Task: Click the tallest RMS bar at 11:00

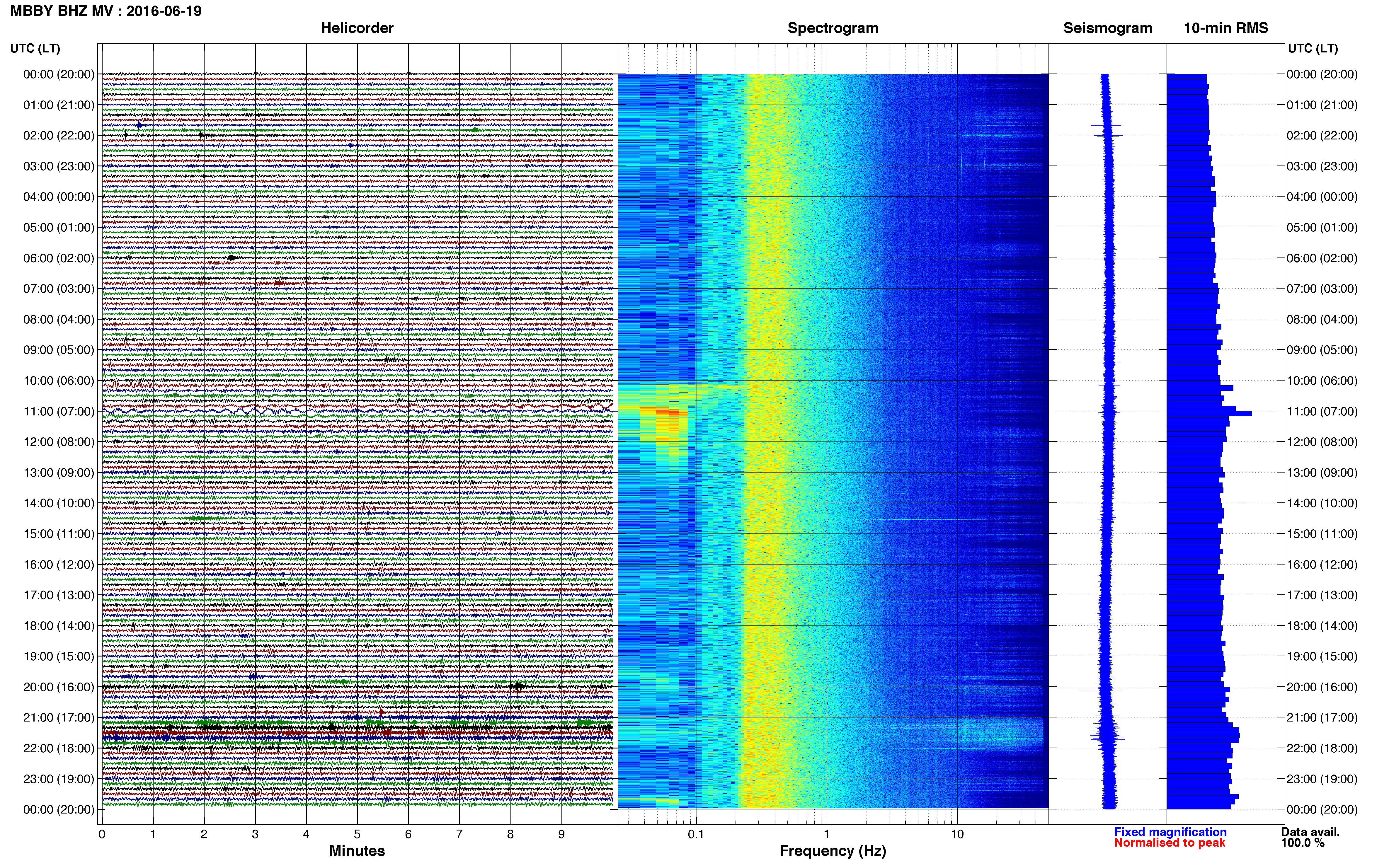Action: (1209, 413)
